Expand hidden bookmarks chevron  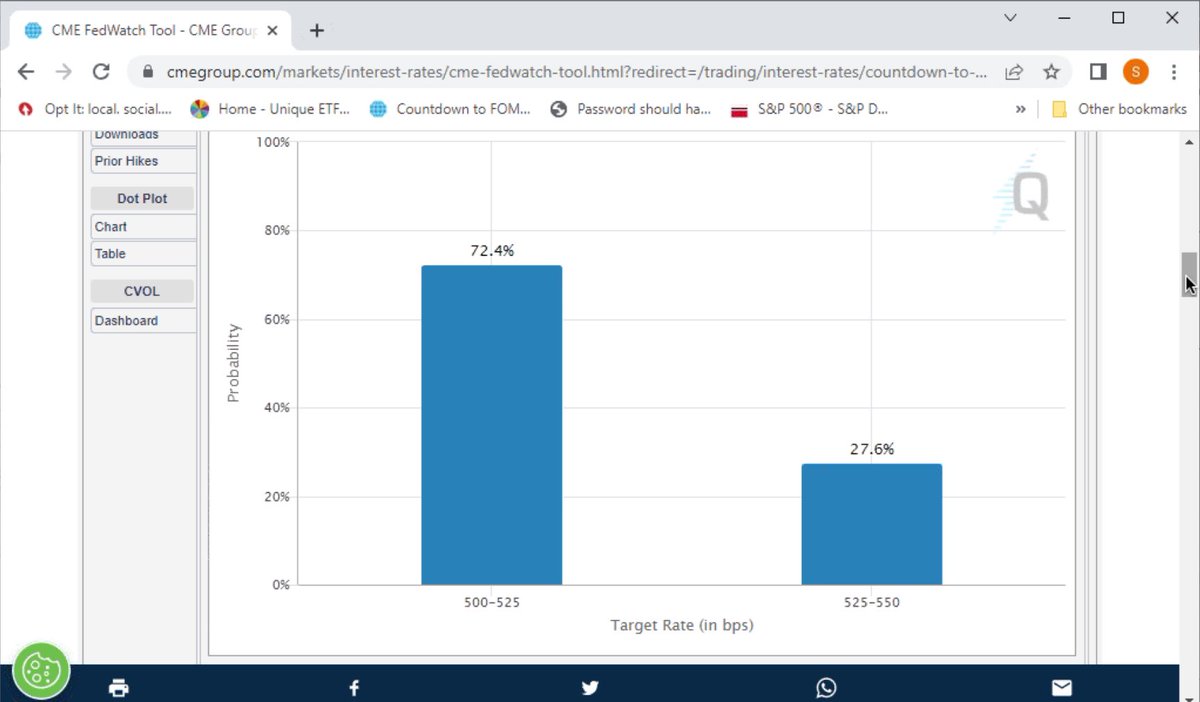pyautogui.click(x=1021, y=109)
